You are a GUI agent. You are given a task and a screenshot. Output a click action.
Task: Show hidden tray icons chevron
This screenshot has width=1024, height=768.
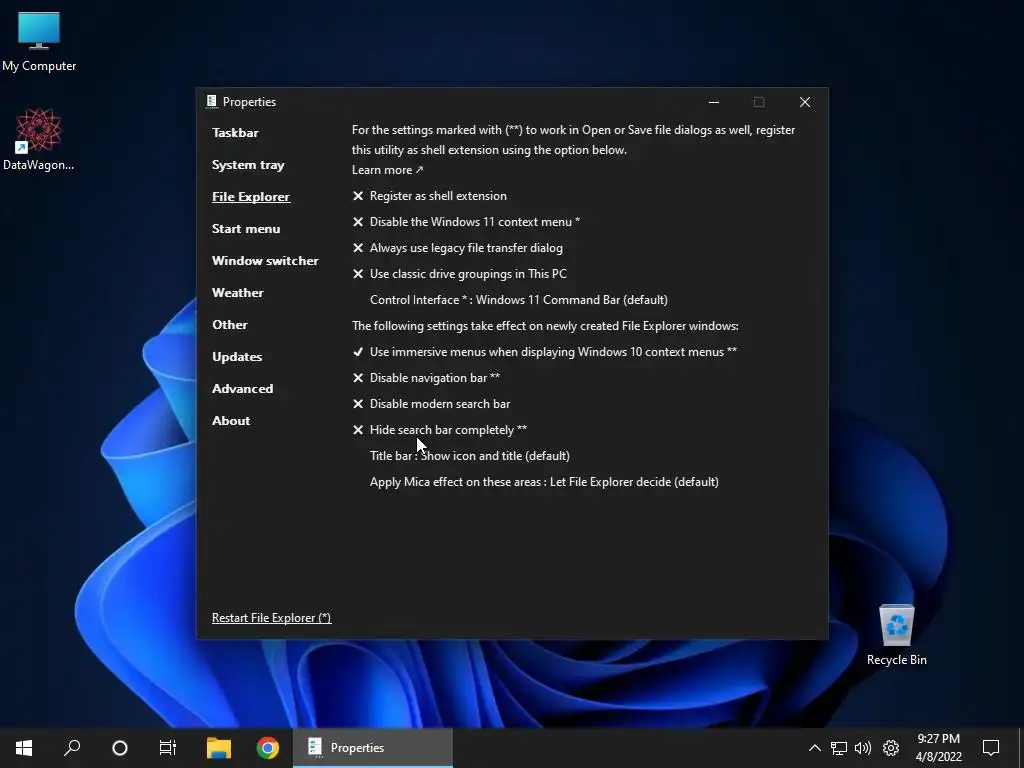point(814,748)
